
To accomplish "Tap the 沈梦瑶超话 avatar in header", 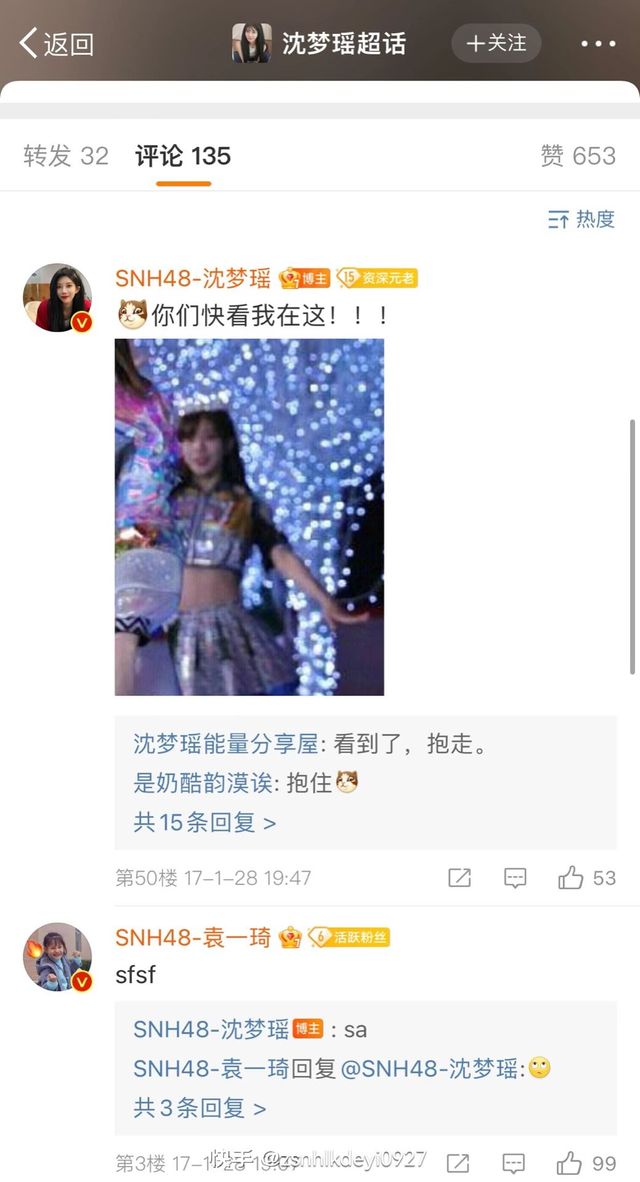I will click(251, 43).
